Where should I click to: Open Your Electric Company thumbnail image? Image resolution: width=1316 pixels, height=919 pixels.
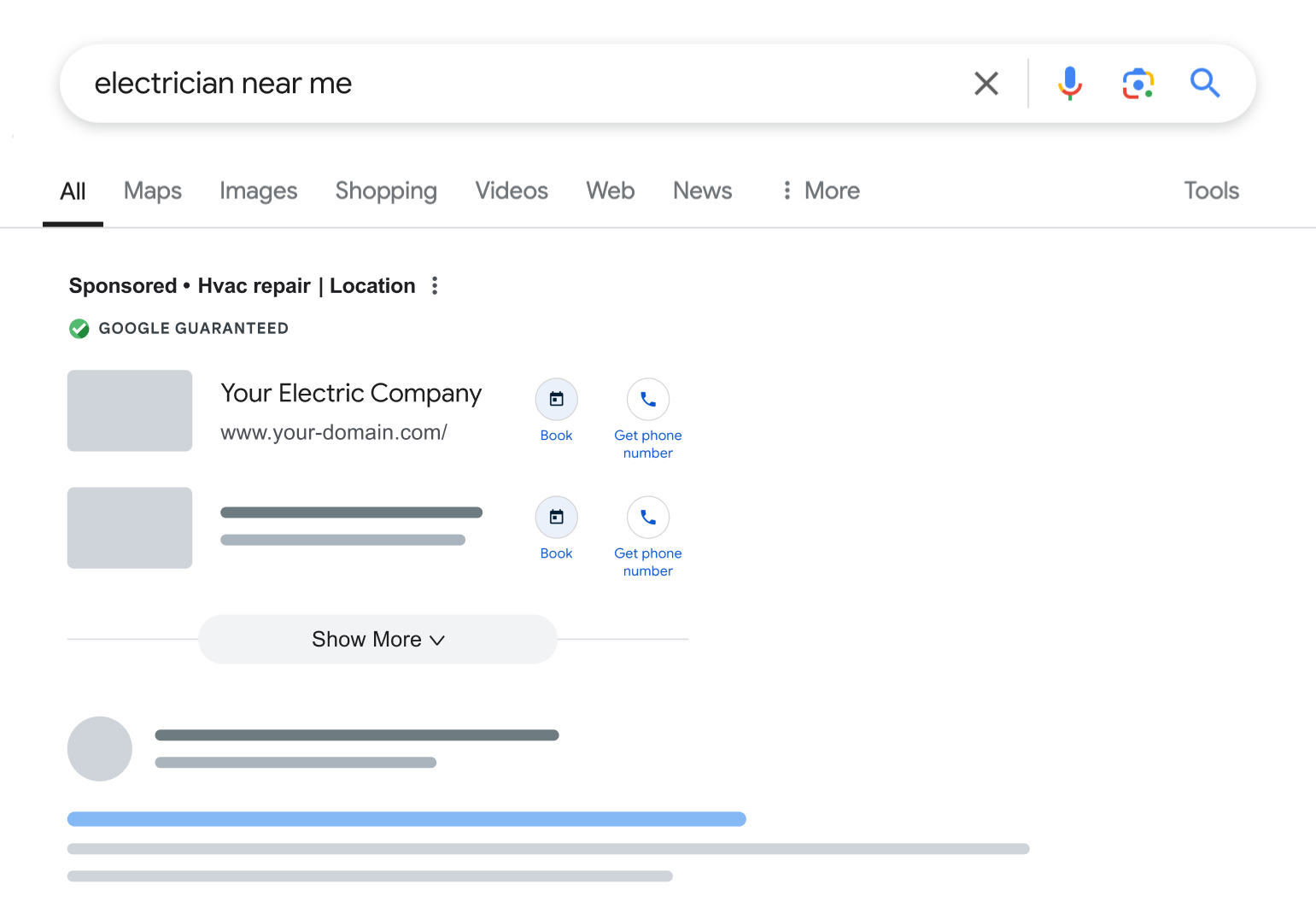[x=130, y=411]
